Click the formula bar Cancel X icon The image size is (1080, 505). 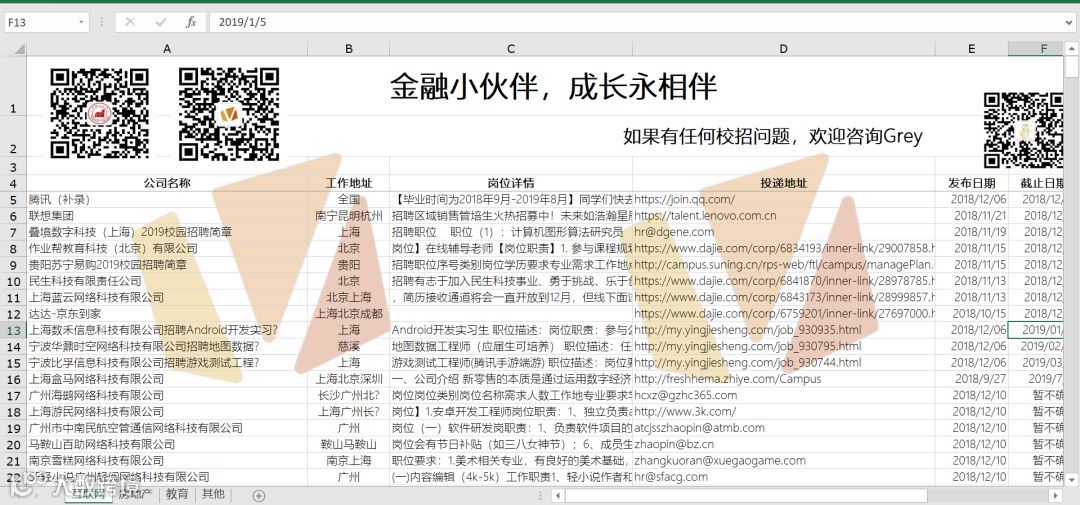pos(131,23)
